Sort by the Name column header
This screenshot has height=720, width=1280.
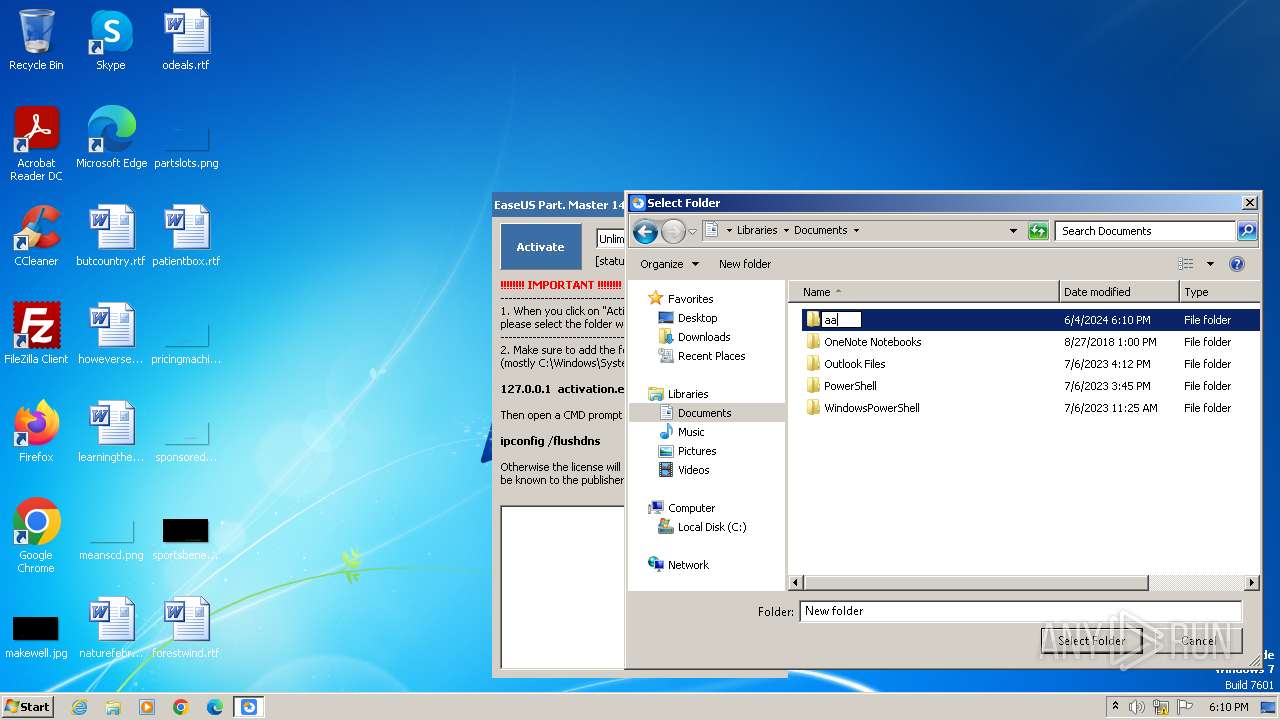point(924,292)
